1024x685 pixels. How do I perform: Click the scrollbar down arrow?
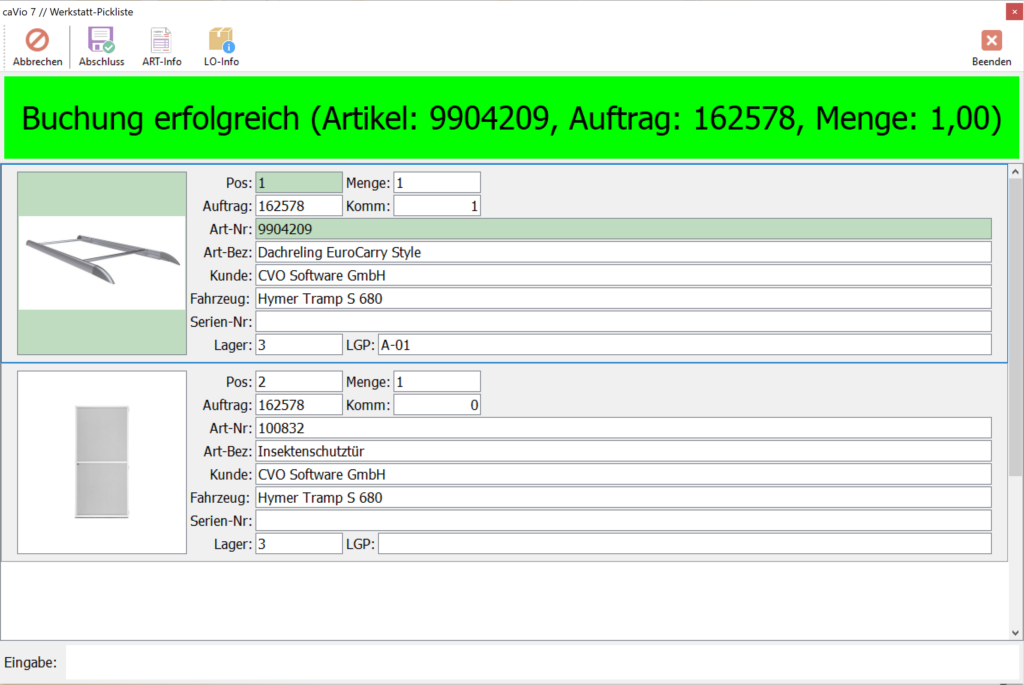[1015, 632]
